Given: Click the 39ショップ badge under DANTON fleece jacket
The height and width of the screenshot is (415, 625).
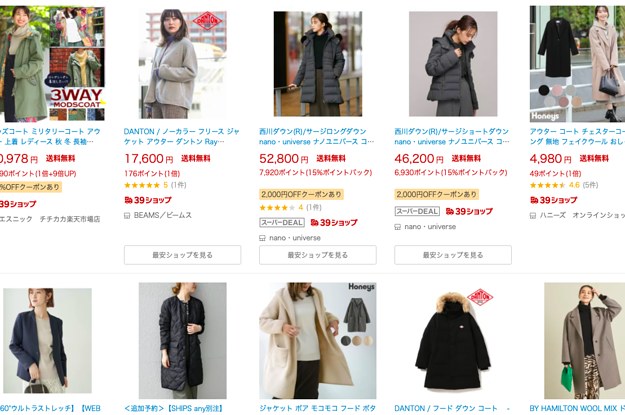Looking at the screenshot, I should [148, 200].
